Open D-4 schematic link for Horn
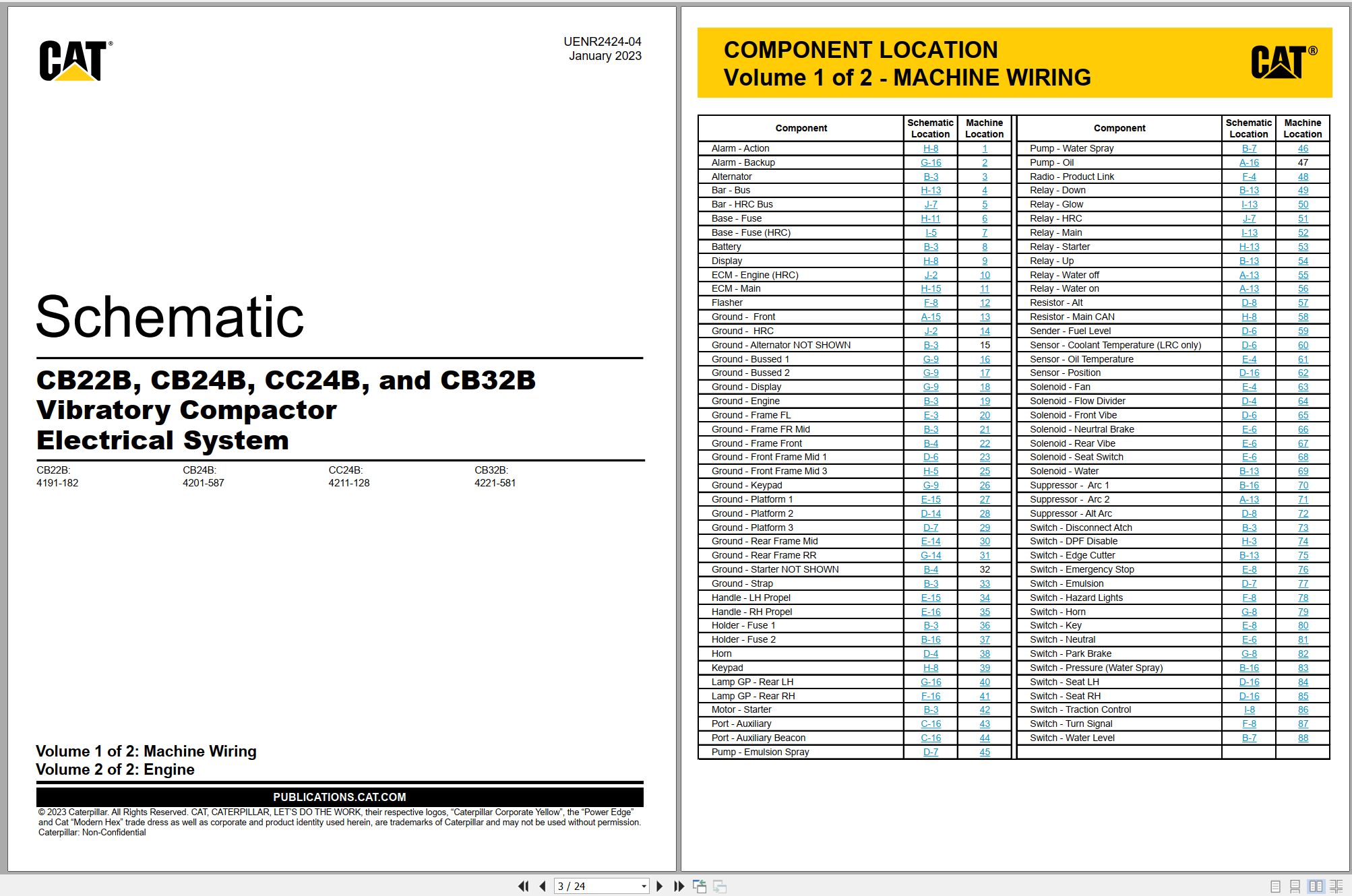This screenshot has height=896, width=1352. click(x=931, y=654)
